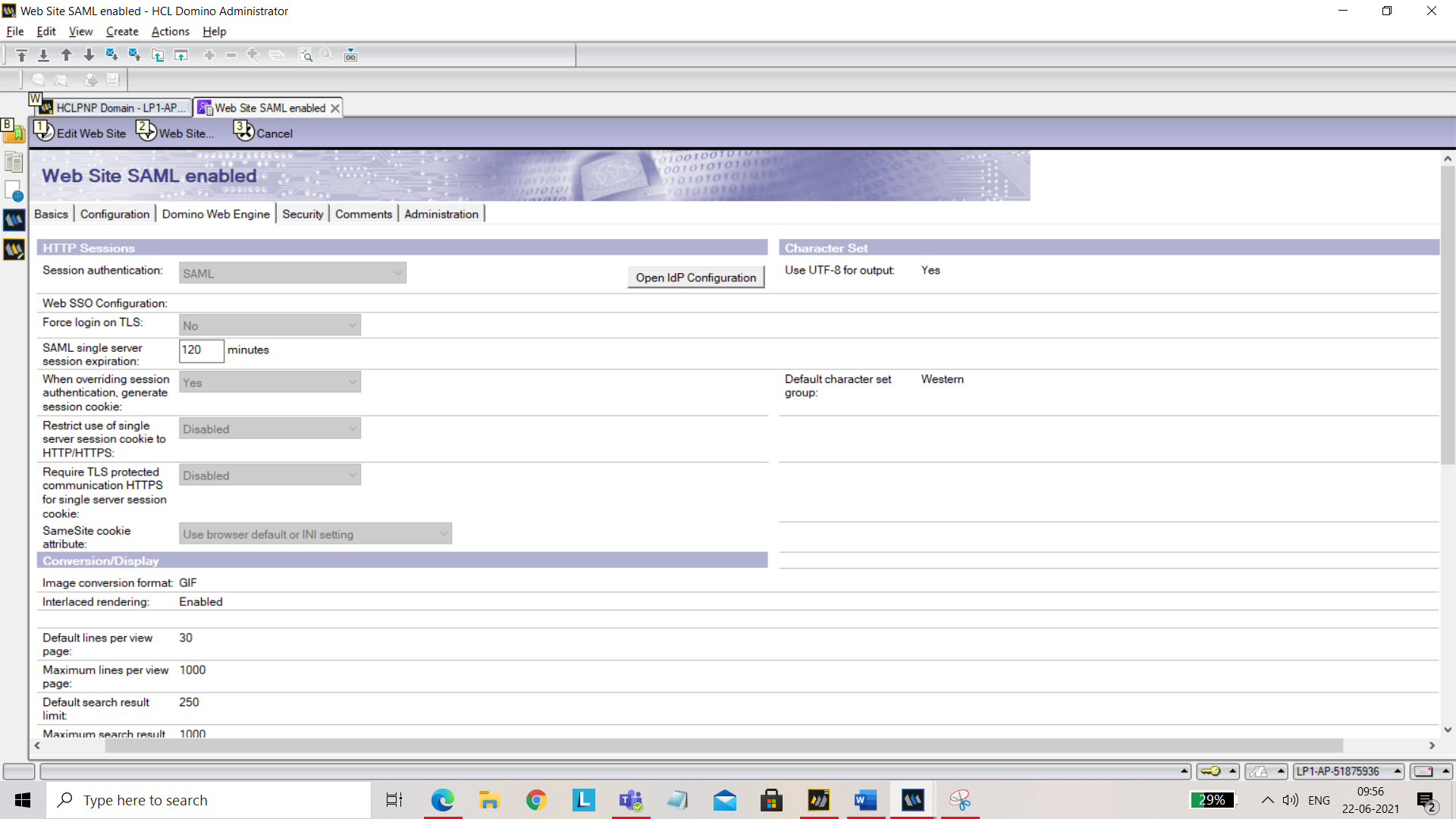
Task: Show hidden system tray icons chevron
Action: (x=1267, y=800)
